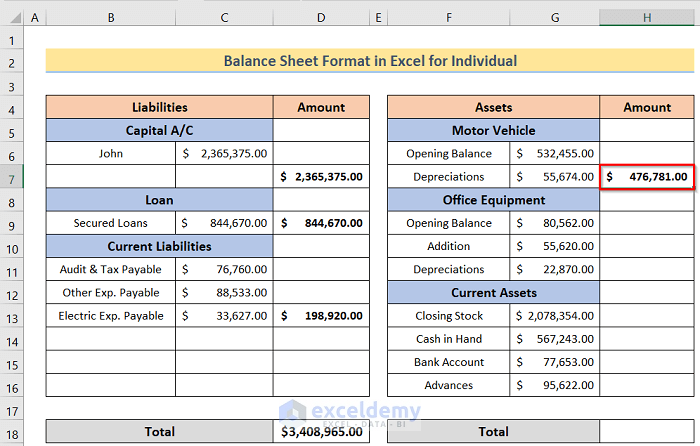Select the Office Equipment section header
This screenshot has height=446, width=700.
[x=493, y=200]
